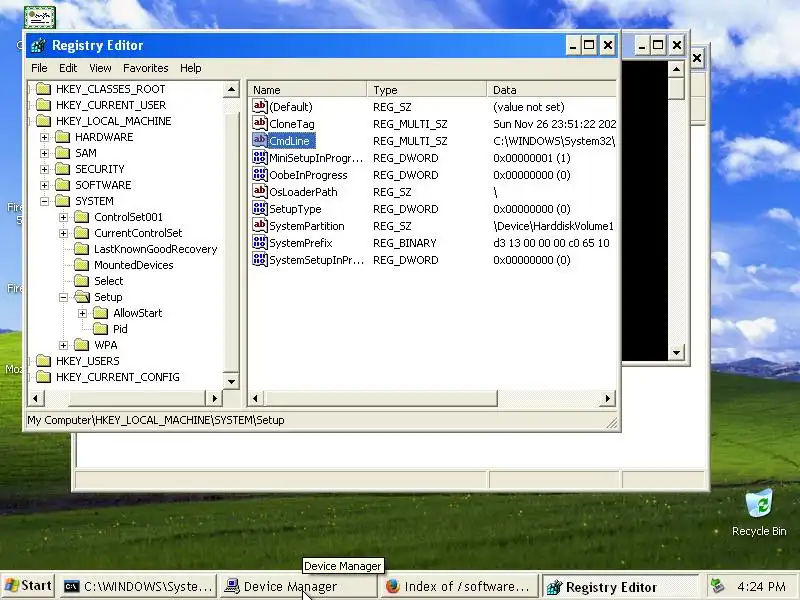Expand the AllowStart key
The image size is (800, 600).
82,313
